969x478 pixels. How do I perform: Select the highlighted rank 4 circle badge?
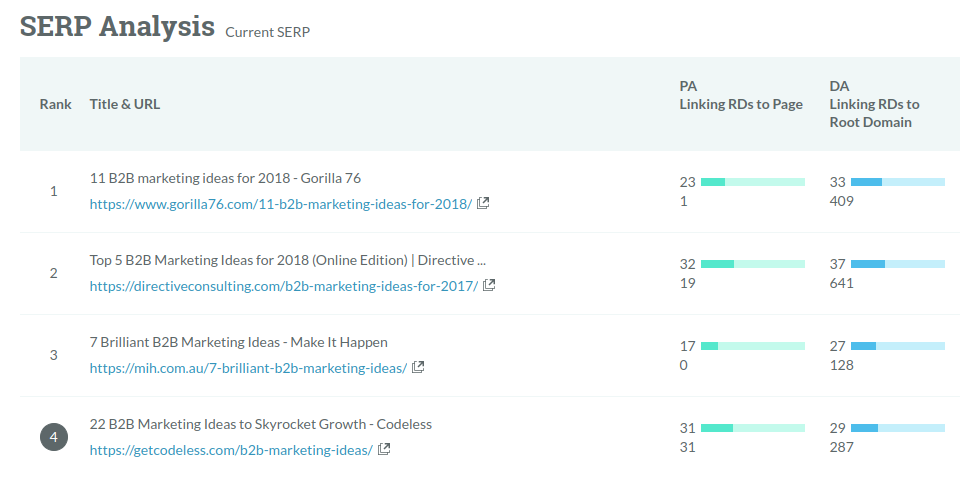tap(54, 437)
